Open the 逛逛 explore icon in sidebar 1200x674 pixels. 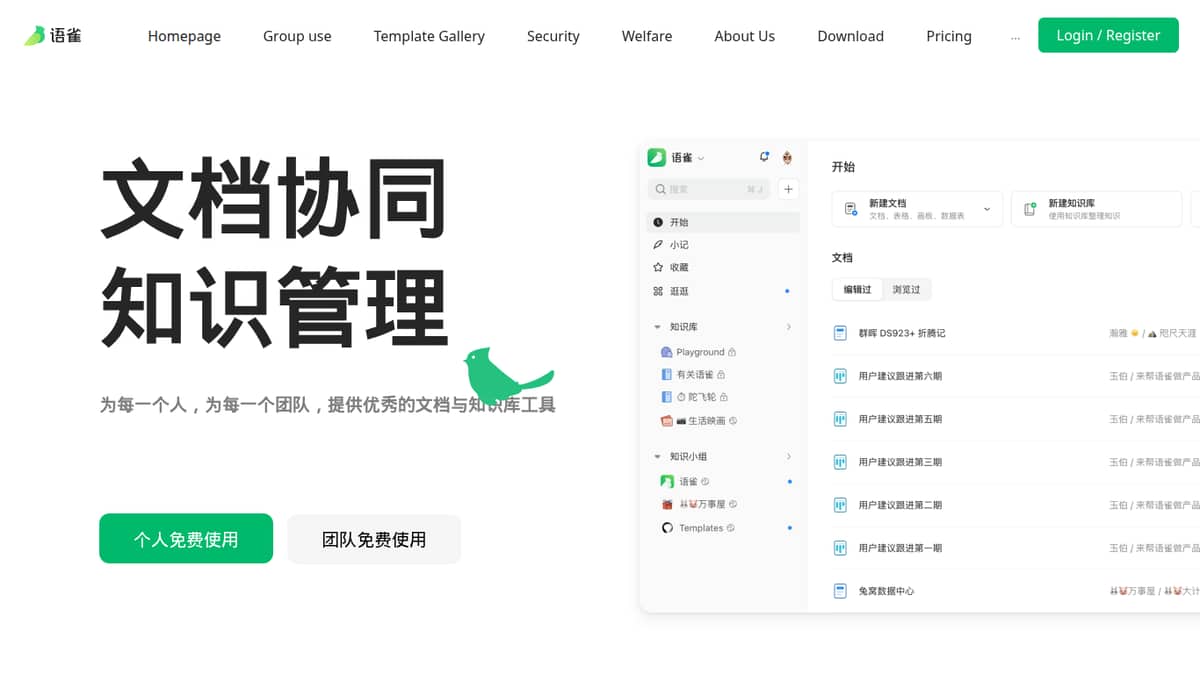pyautogui.click(x=658, y=291)
